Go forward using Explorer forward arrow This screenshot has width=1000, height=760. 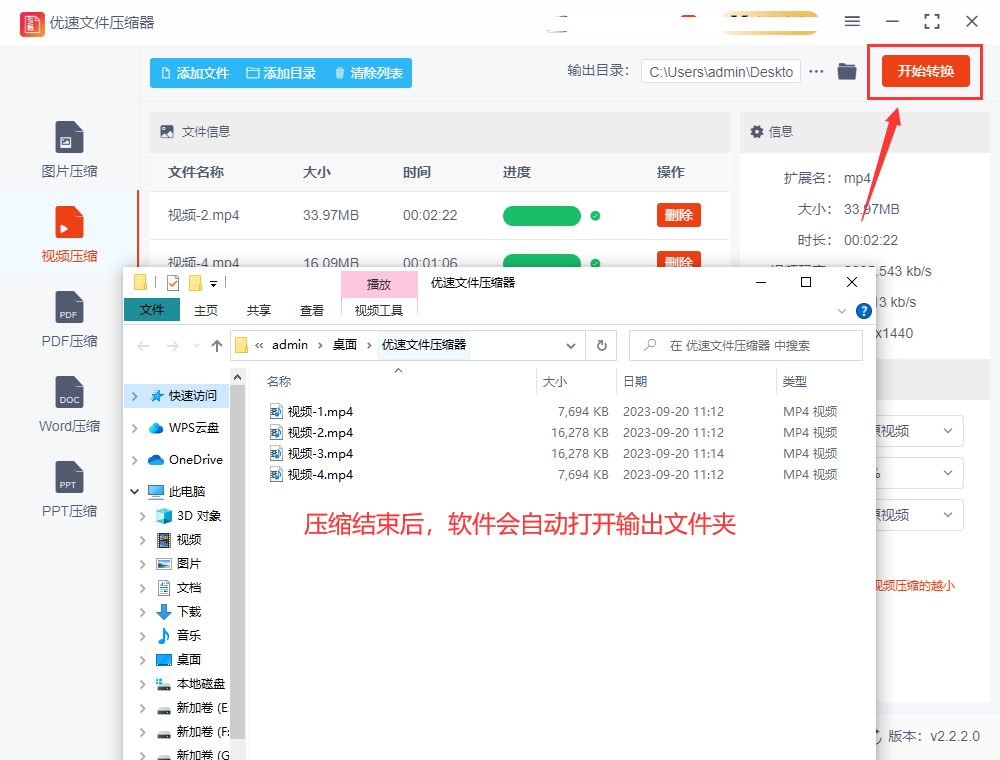172,346
